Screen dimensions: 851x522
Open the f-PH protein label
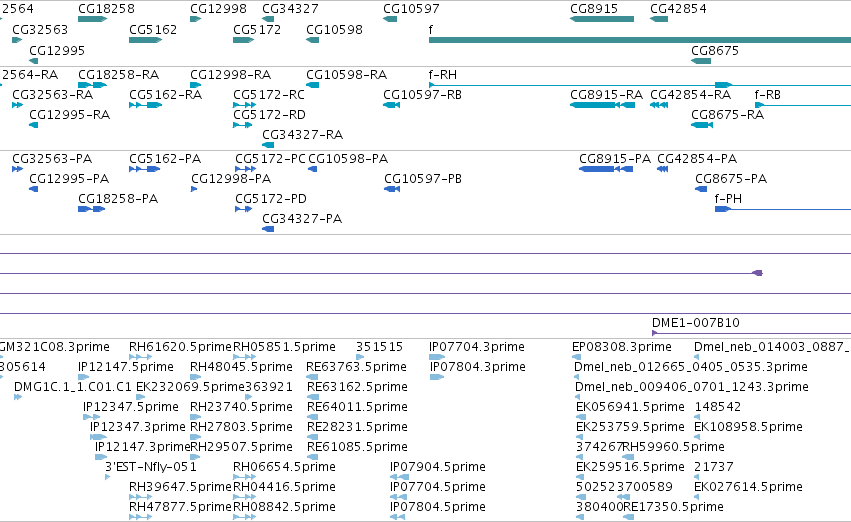coord(728,199)
